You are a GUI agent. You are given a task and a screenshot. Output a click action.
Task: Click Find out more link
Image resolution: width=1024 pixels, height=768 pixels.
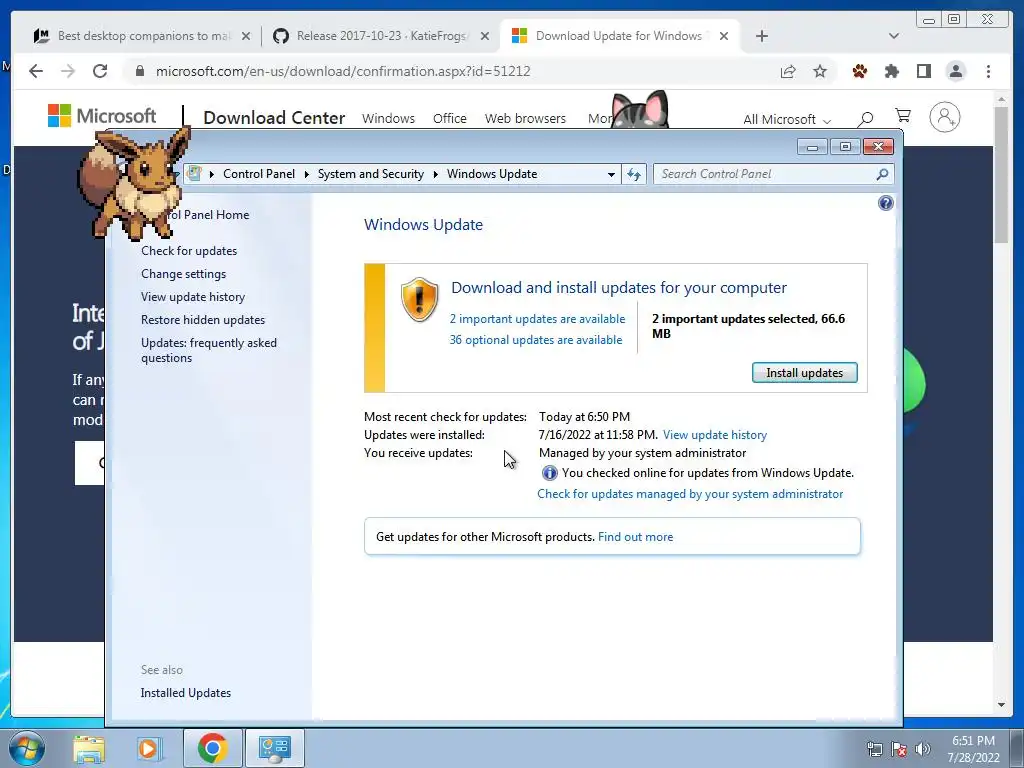635,537
